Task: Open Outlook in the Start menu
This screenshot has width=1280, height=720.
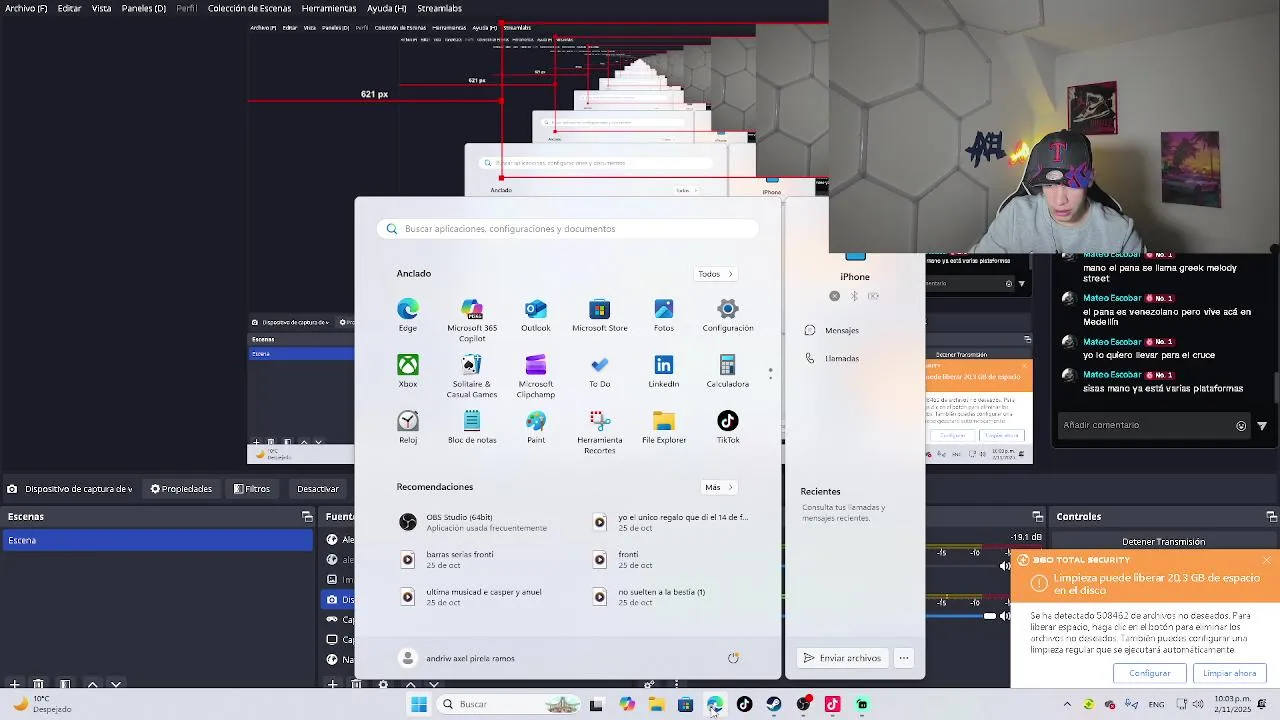Action: 536,315
